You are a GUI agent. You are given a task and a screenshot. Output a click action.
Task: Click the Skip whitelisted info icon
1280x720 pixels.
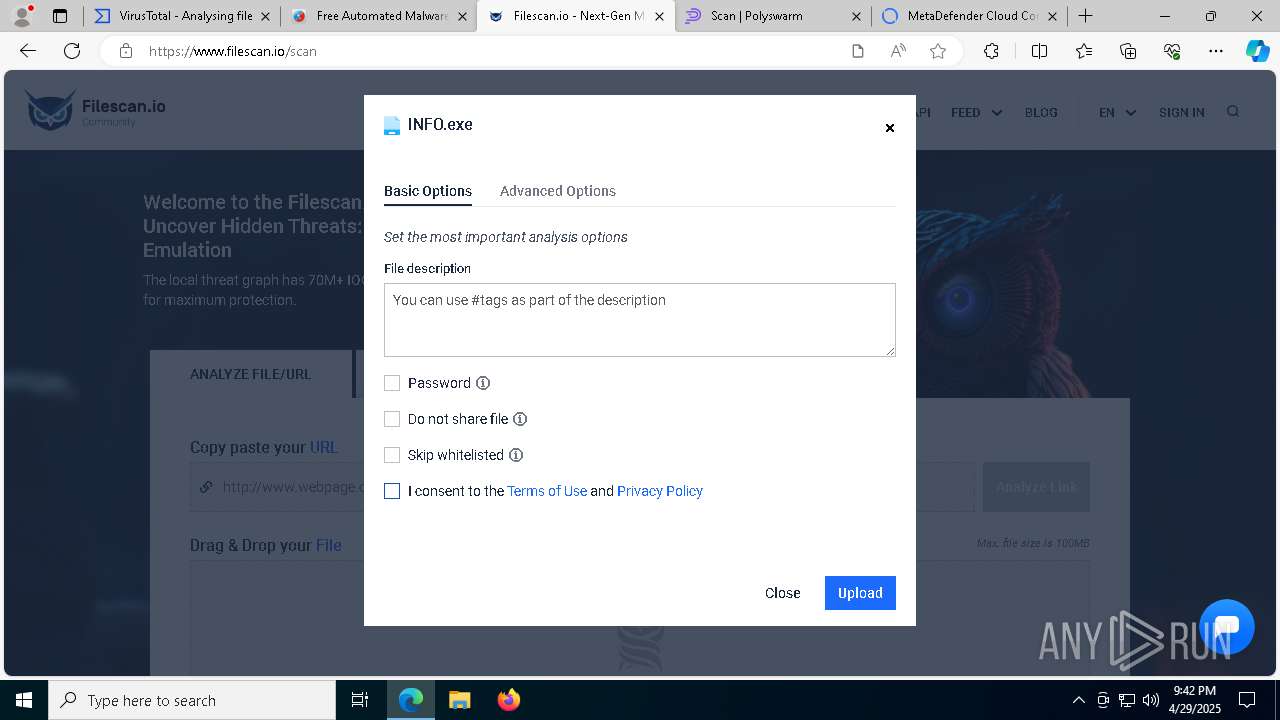[x=516, y=455]
